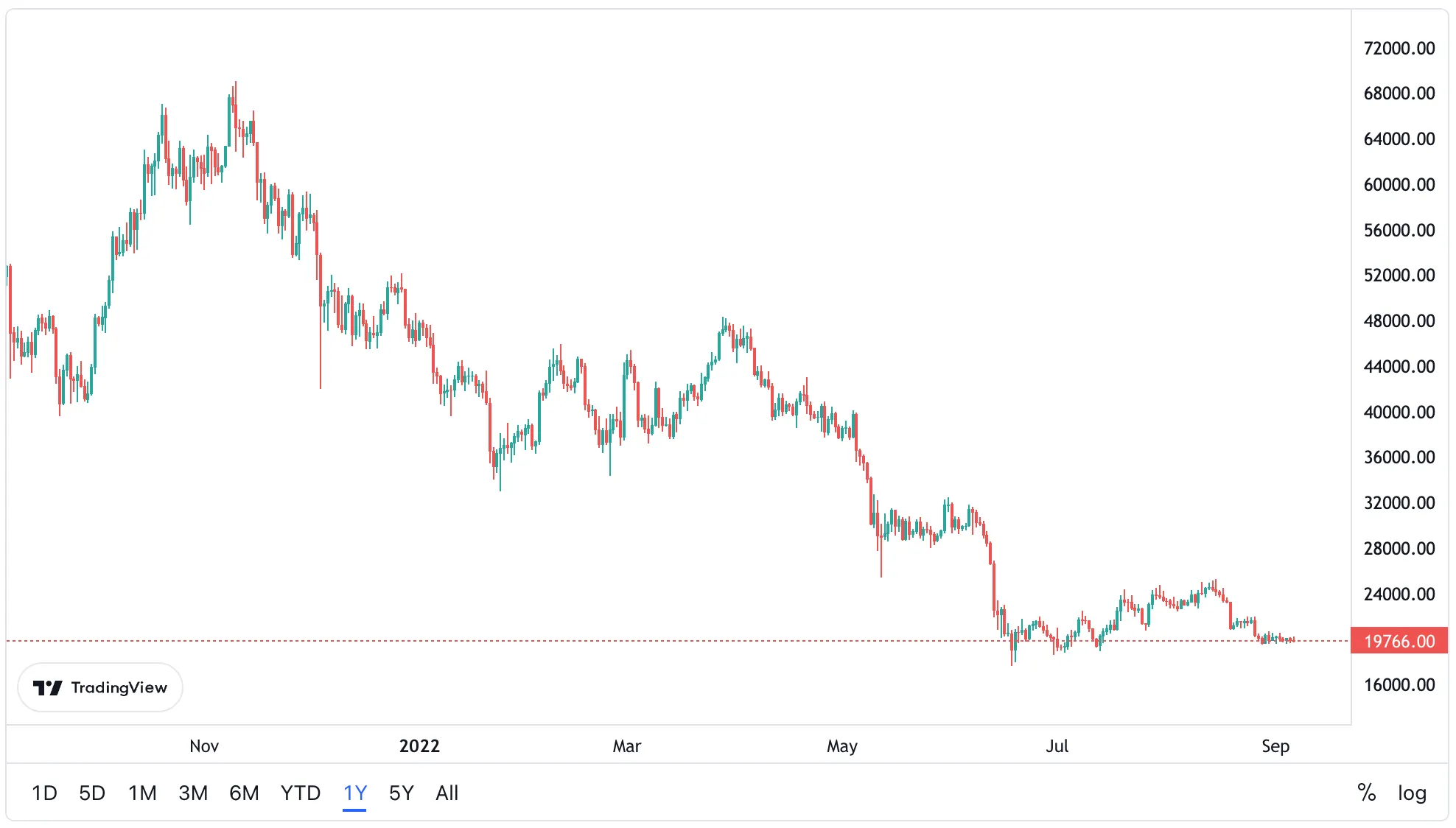Click the active 1Y range tab
This screenshot has height=828, width=1456.
tap(354, 793)
